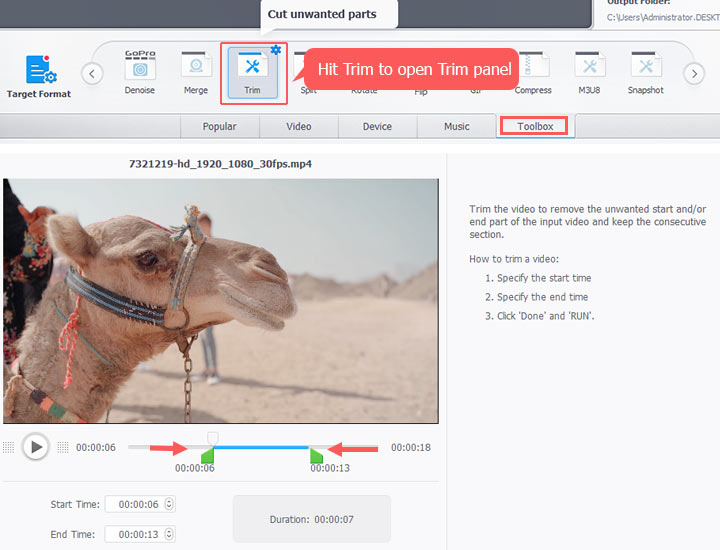Open the Compress tool
The height and width of the screenshot is (550, 720).
point(533,73)
